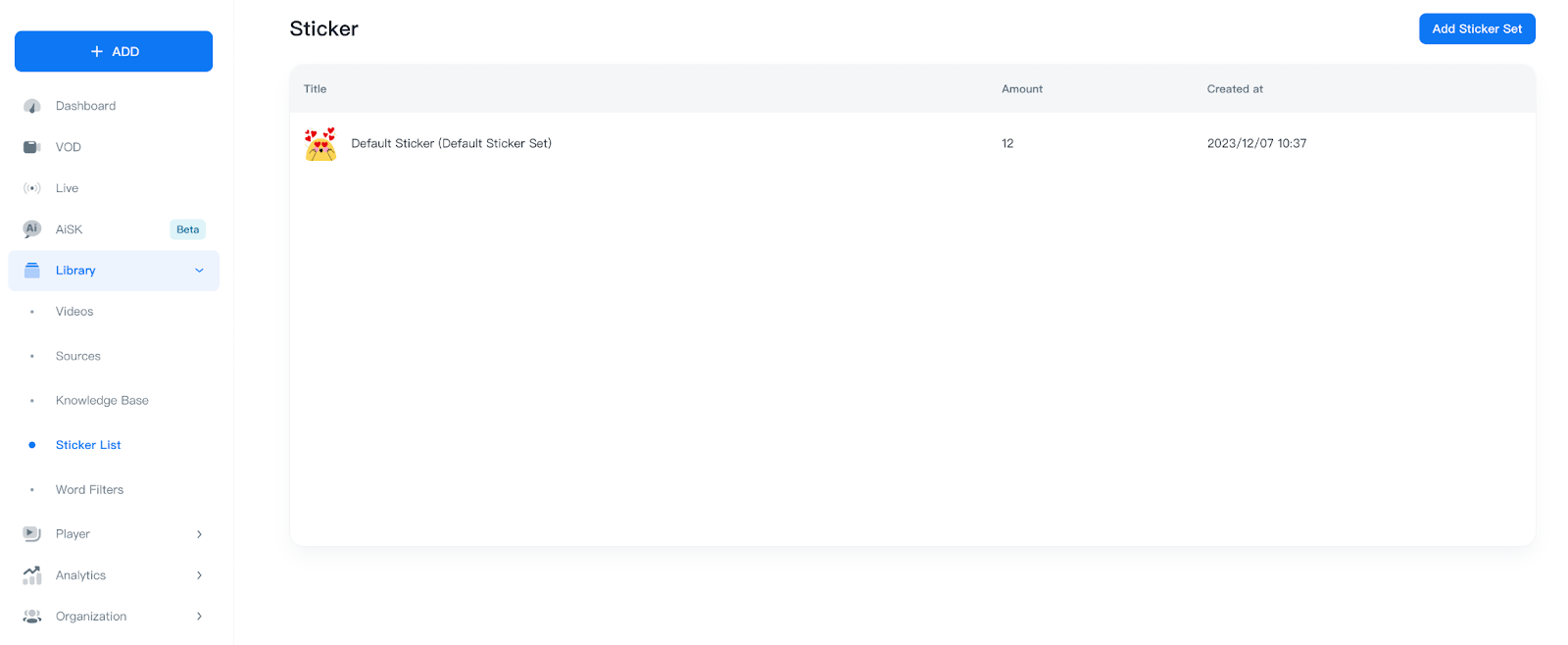The width and height of the screenshot is (1568, 645).
Task: Click the AiSK chat bubble icon
Action: click(32, 229)
